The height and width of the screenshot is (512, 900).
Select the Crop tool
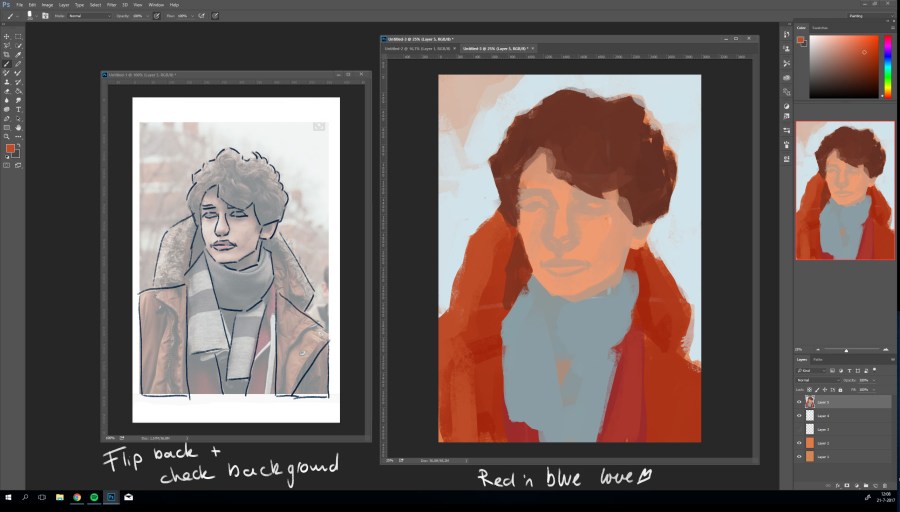[x=8, y=54]
